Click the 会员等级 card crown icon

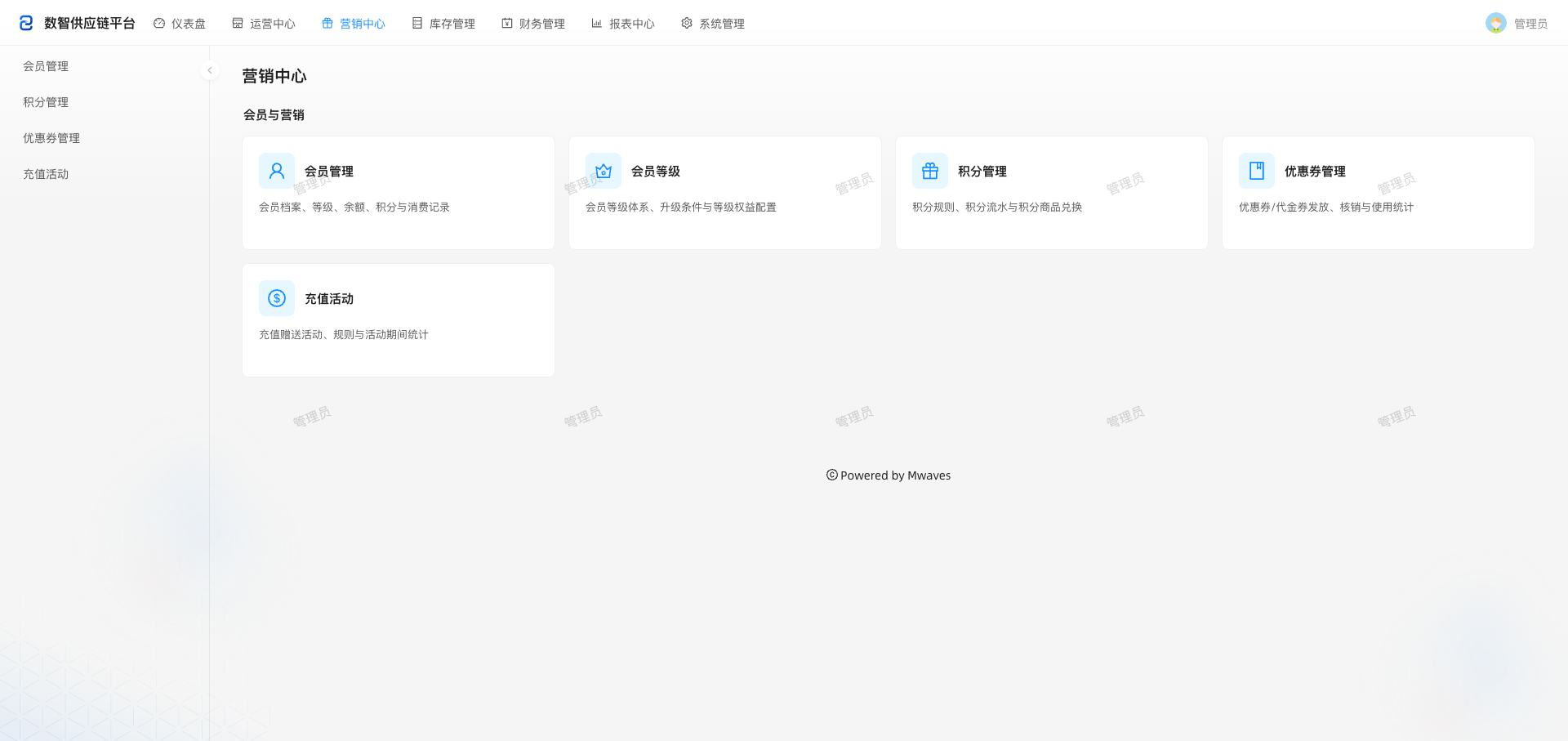pos(604,171)
